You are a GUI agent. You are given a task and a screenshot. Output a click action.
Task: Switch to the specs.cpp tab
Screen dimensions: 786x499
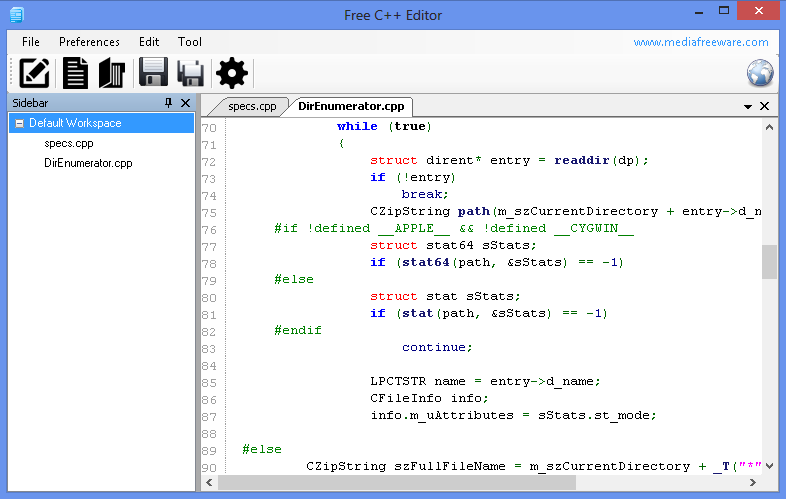(x=252, y=106)
